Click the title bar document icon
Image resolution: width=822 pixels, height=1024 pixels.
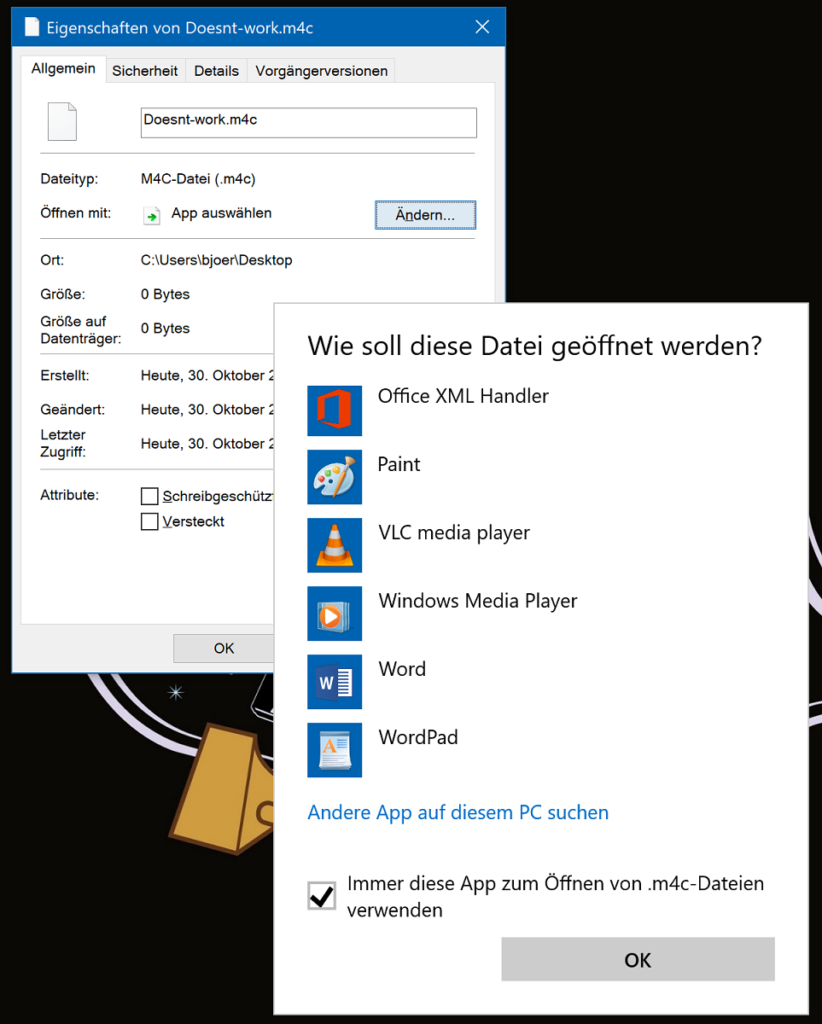(31, 27)
